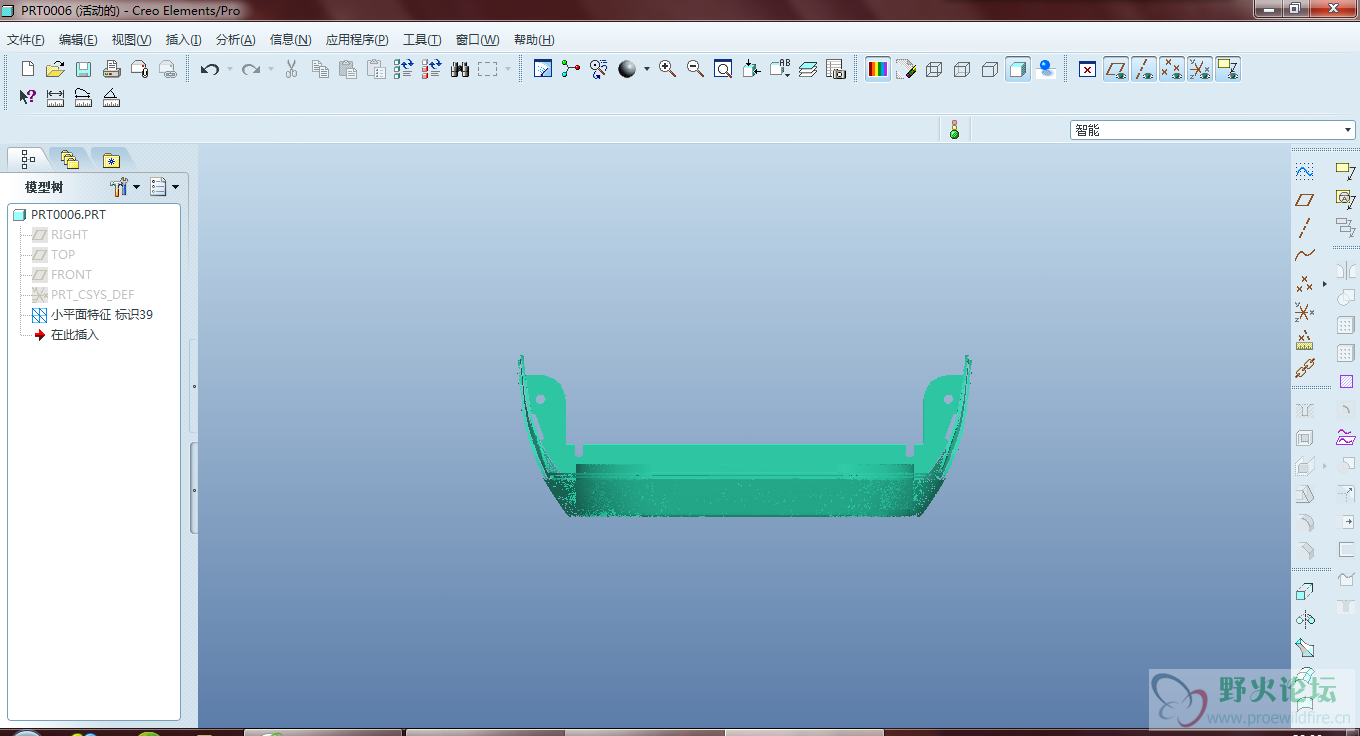The width and height of the screenshot is (1360, 736).
Task: Reorient the view icon
Action: point(751,69)
